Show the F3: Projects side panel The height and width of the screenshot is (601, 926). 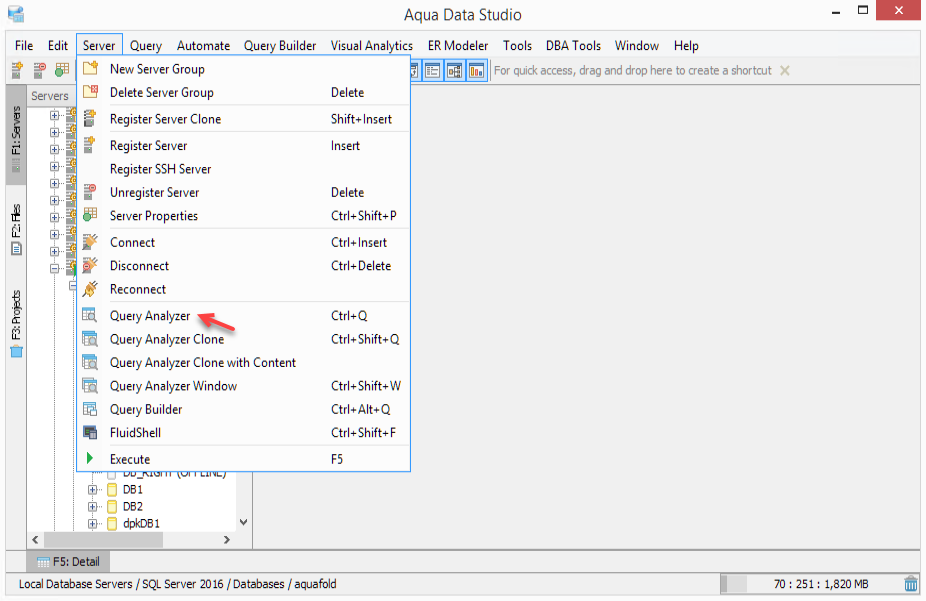[x=16, y=322]
